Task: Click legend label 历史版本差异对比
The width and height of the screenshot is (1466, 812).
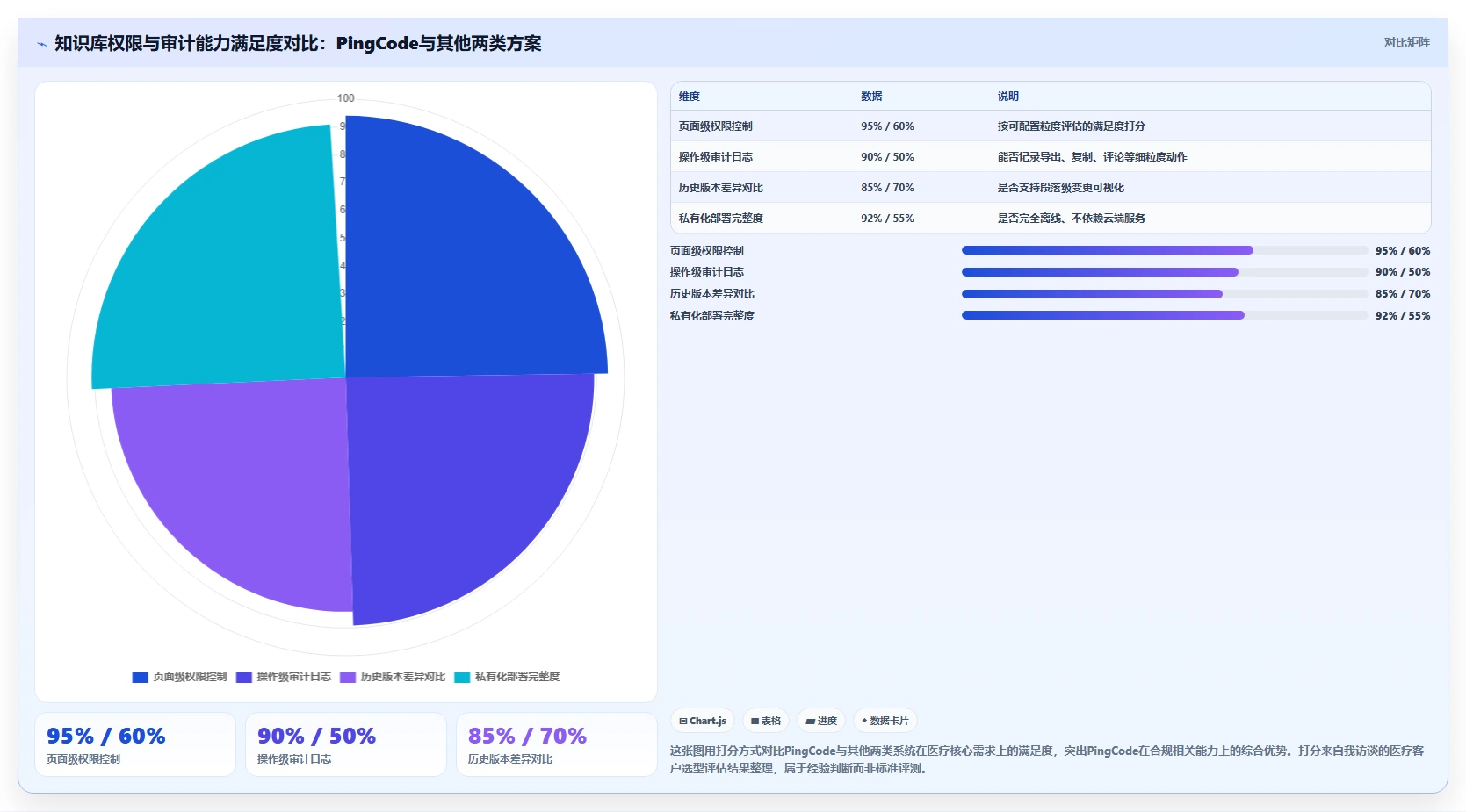Action: (x=402, y=677)
